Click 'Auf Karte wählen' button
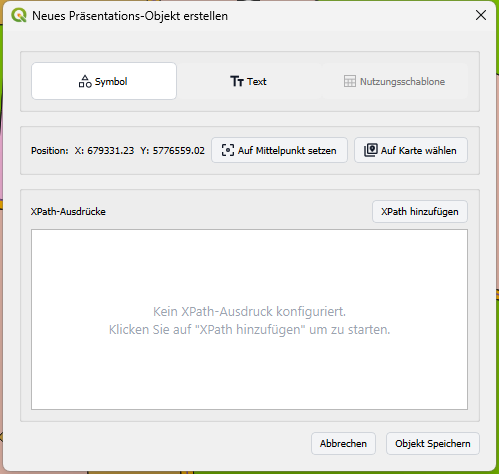 tap(411, 150)
